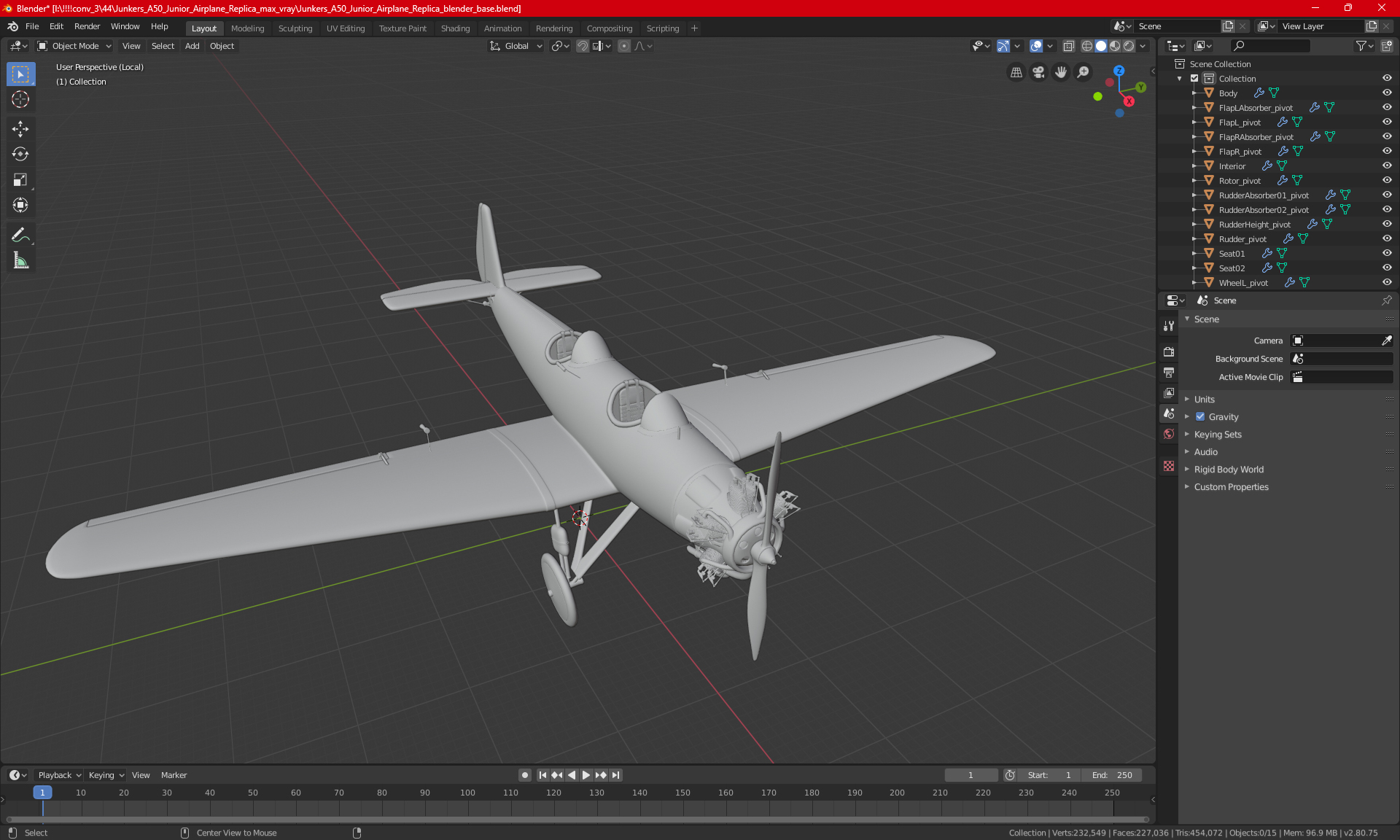This screenshot has height=840, width=1400.
Task: Open the Object Mode dropdown
Action: [74, 46]
